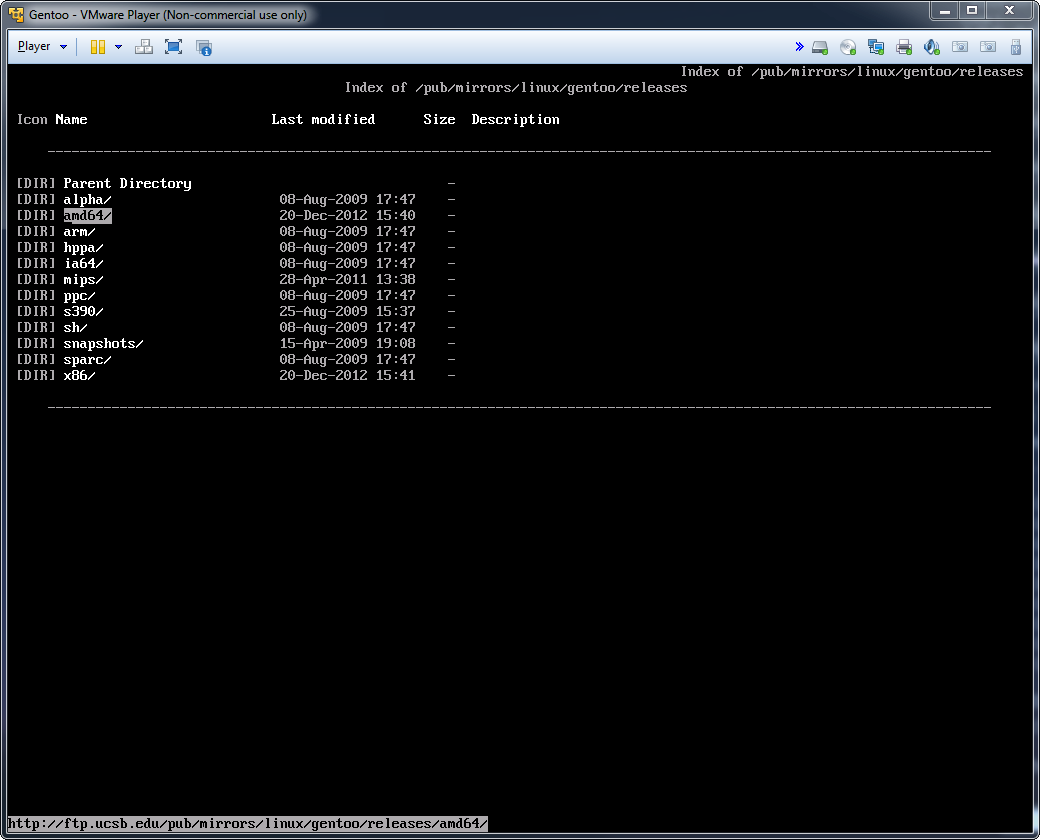Click the camera icon beside the speaker icon
Screen dimensions: 1040x840
[x=960, y=47]
